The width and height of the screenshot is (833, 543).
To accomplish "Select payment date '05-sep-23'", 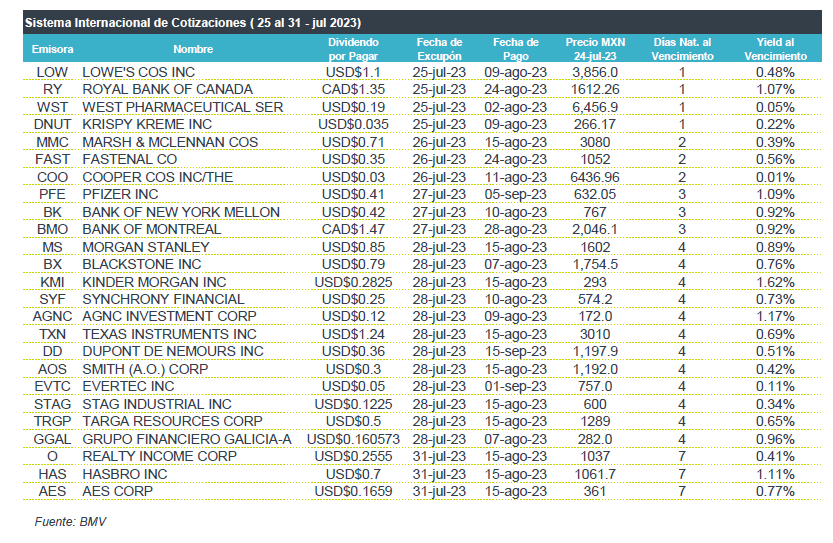I will [x=515, y=194].
